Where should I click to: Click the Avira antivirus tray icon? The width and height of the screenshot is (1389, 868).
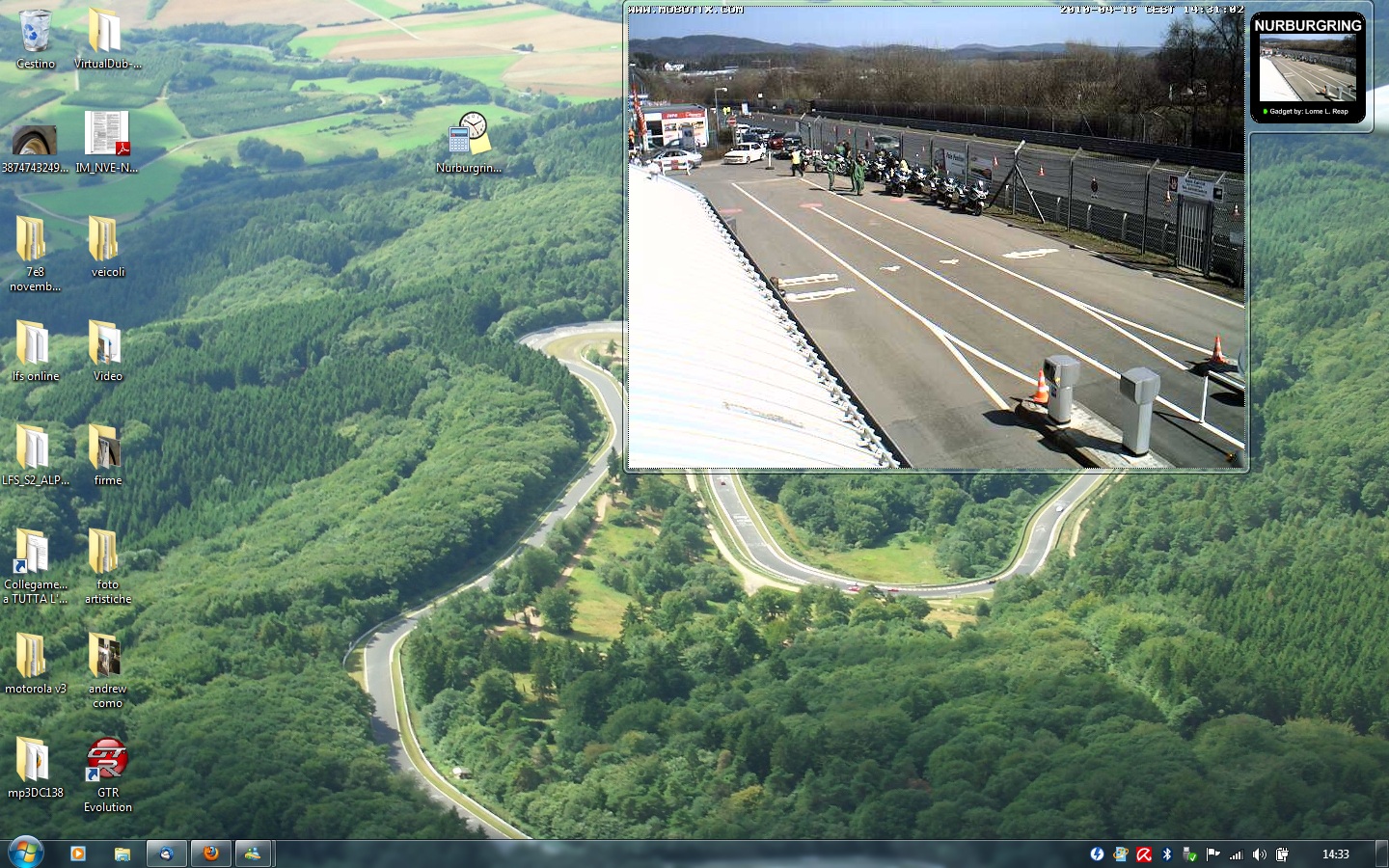1144,854
